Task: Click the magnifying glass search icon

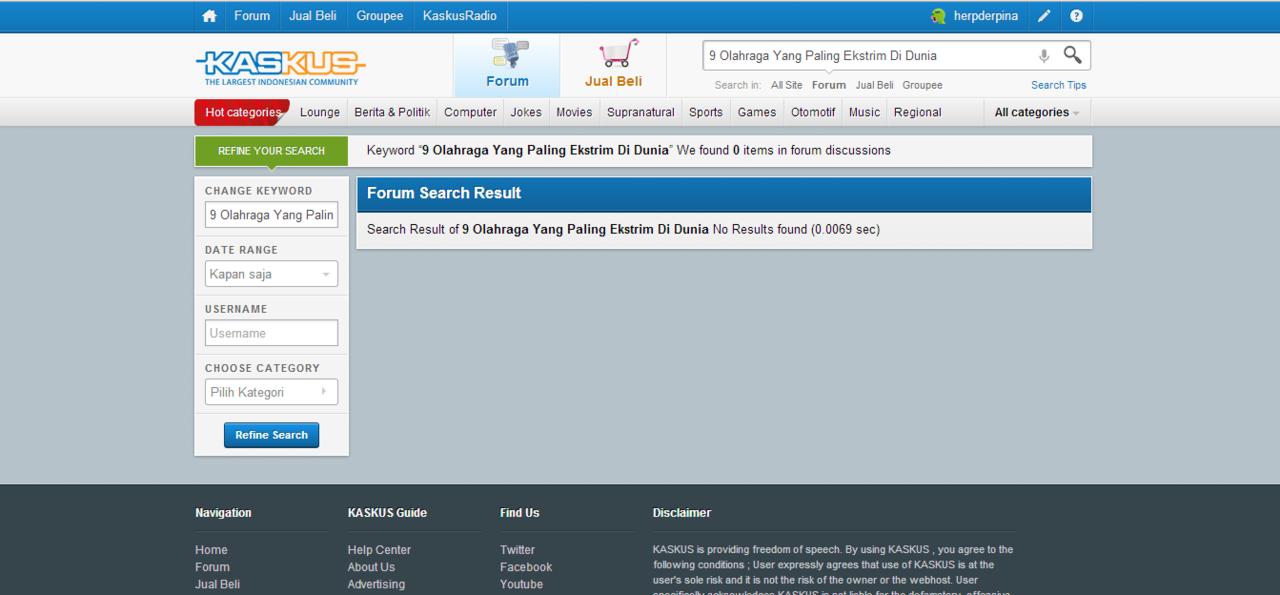Action: (1072, 55)
